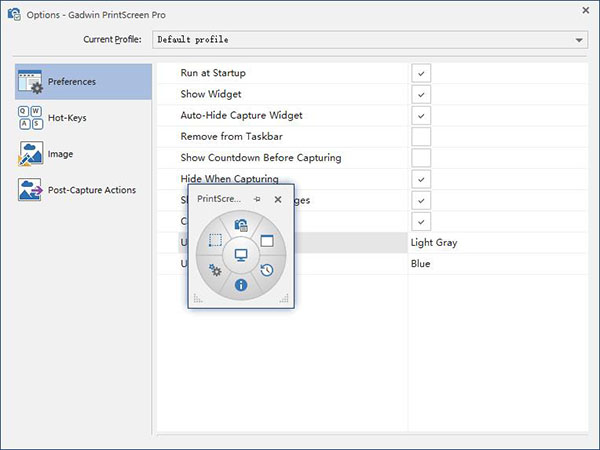Click the info icon in the widget
This screenshot has width=600, height=450.
(x=241, y=285)
